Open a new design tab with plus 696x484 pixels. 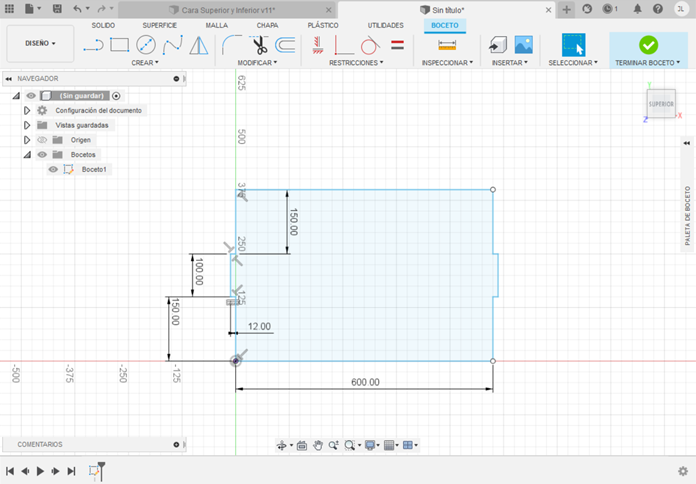click(x=566, y=9)
